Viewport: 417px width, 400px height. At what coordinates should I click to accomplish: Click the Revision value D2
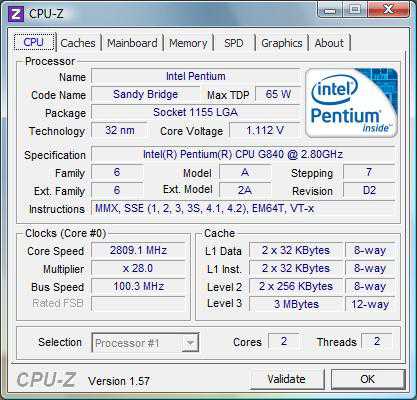tap(369, 190)
